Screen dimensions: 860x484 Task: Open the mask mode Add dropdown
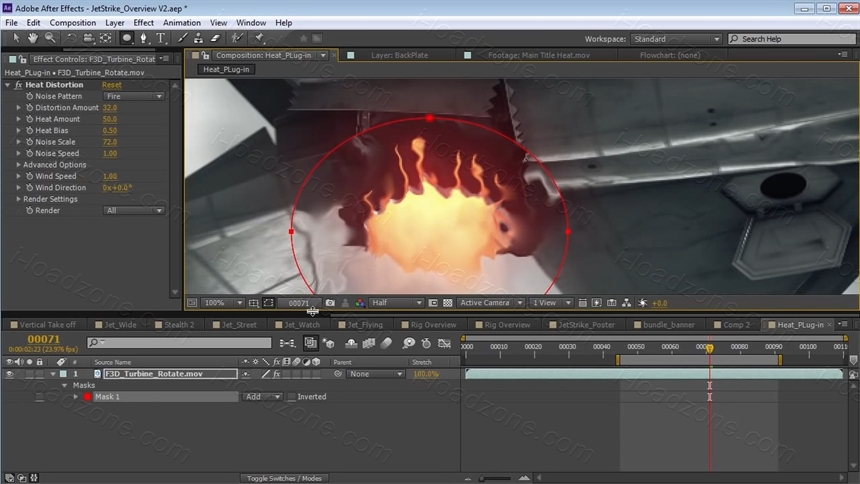click(262, 396)
